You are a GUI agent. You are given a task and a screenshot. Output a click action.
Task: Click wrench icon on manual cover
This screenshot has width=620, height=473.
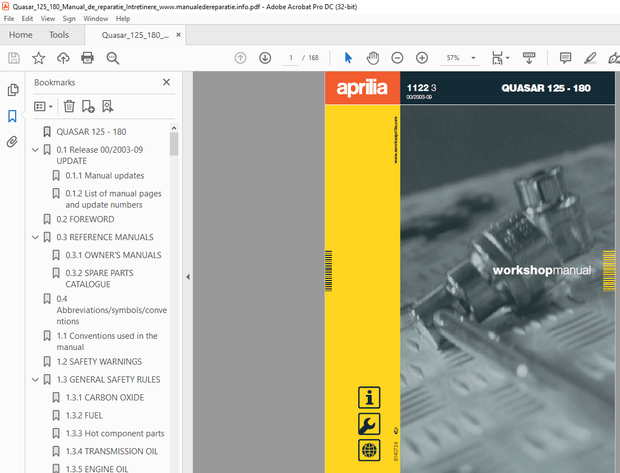(369, 424)
